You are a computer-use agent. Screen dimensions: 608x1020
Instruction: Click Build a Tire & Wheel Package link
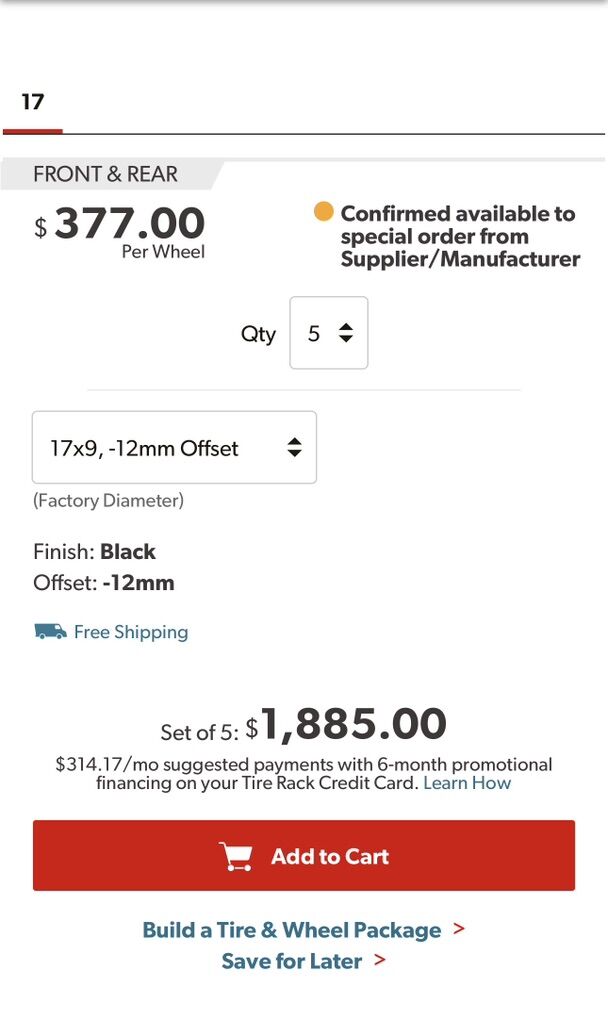point(292,930)
